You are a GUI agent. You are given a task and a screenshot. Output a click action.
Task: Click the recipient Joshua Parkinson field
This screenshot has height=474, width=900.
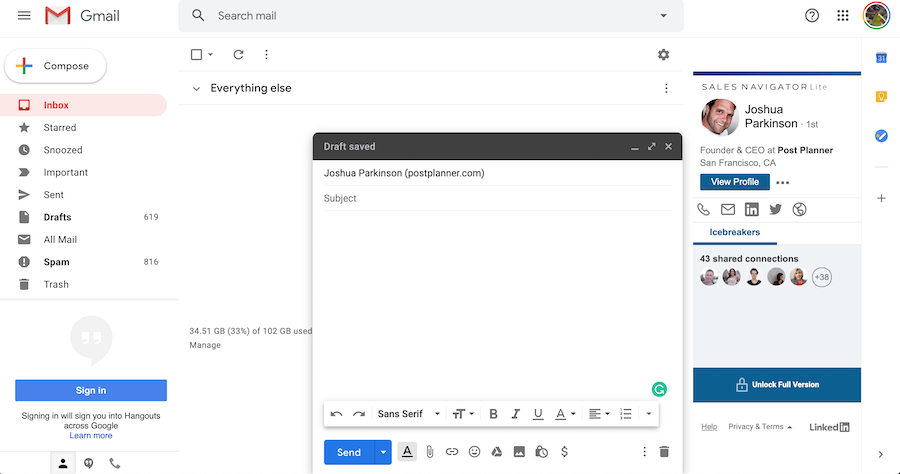497,173
